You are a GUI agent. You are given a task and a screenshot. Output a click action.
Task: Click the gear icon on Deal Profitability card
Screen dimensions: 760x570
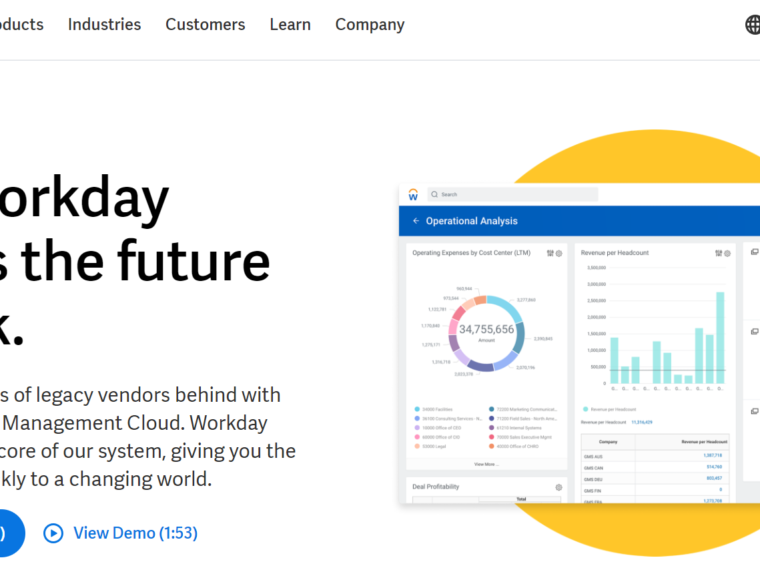(x=558, y=487)
